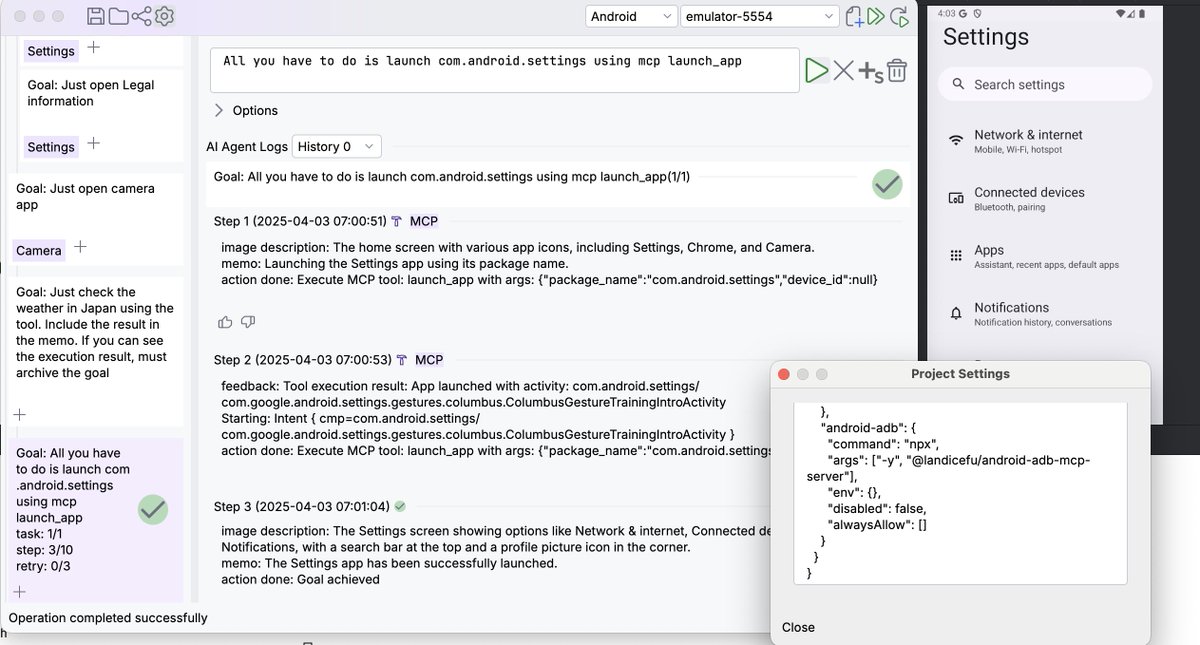Image resolution: width=1200 pixels, height=645 pixels.
Task: Delete goal using trash icon
Action: 897,70
